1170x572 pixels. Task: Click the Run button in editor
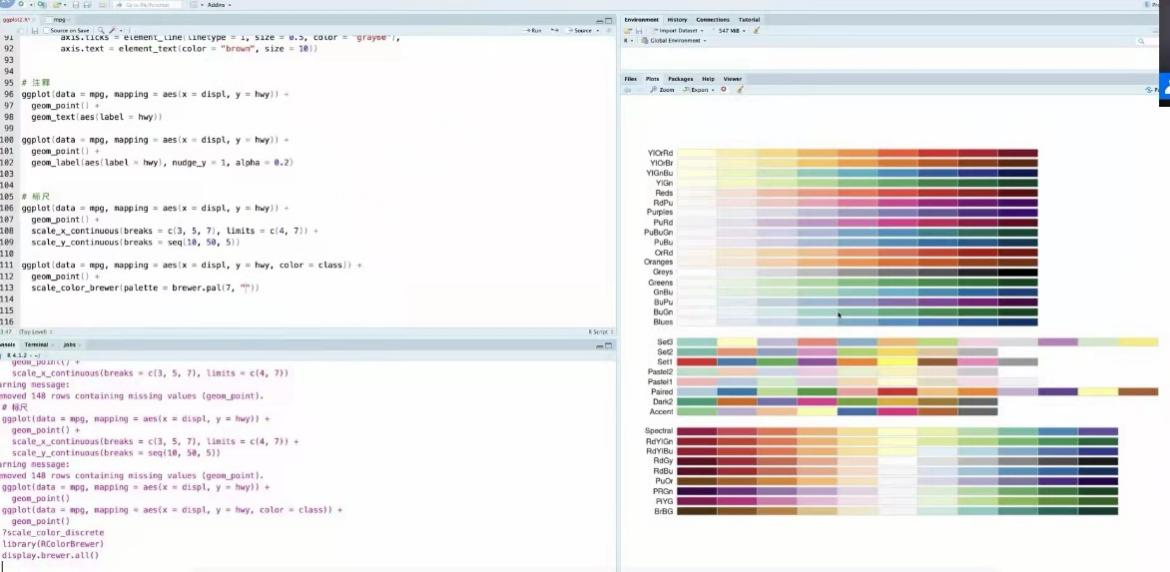point(535,30)
